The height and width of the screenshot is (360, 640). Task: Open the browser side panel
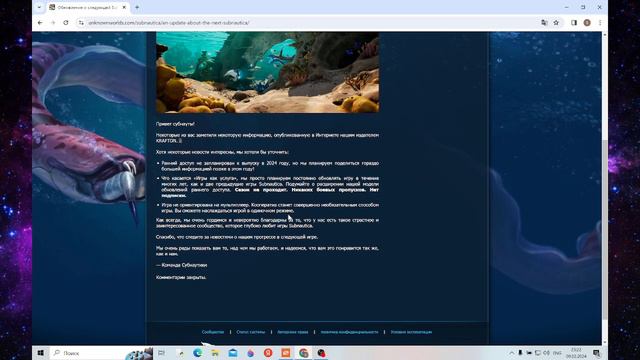pyautogui.click(x=574, y=23)
